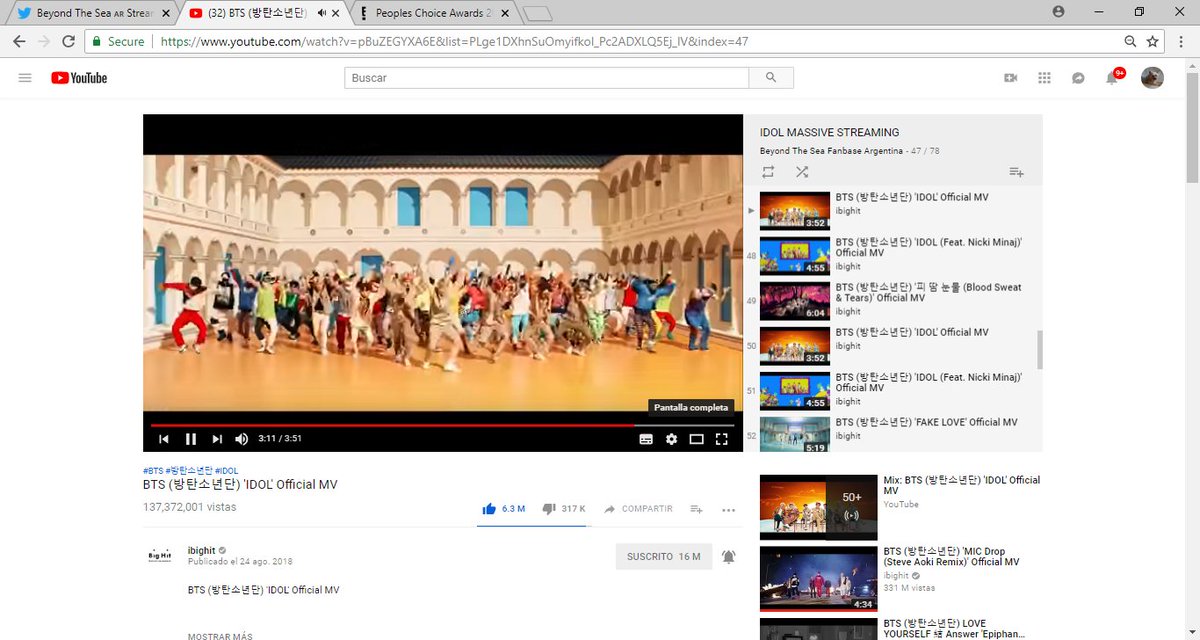Screen dimensions: 1200x640
Task: Enter full screen mode
Action: (721, 439)
